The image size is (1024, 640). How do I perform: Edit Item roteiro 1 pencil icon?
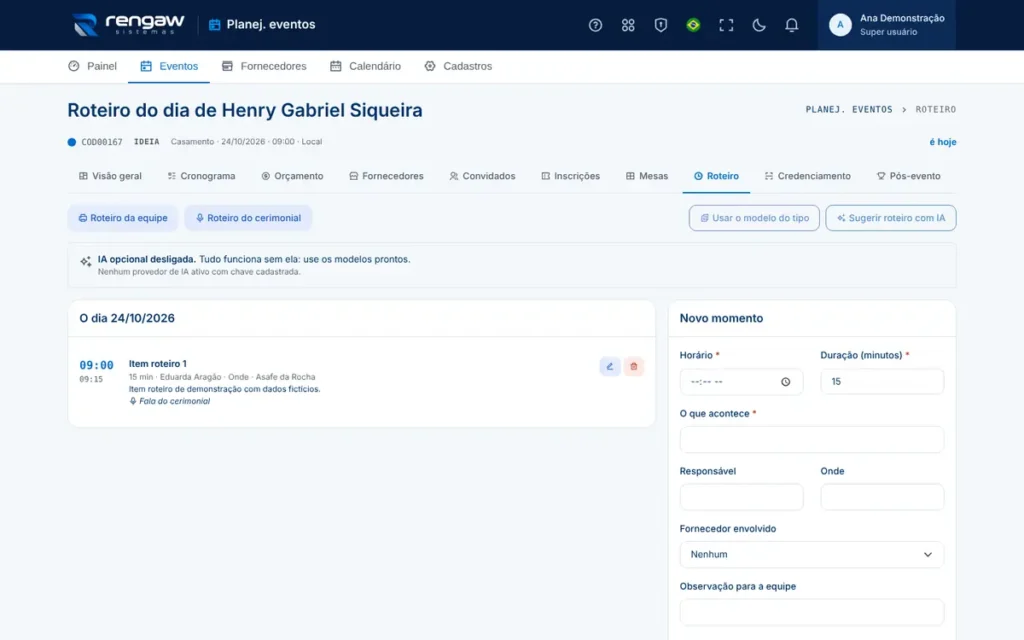tap(609, 366)
